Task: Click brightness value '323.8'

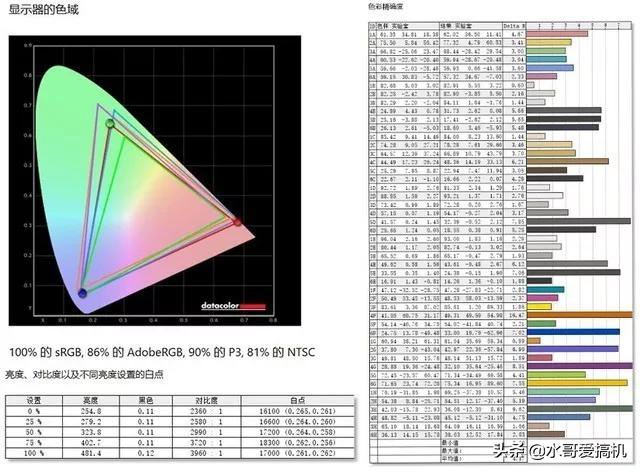Action: tap(91, 432)
